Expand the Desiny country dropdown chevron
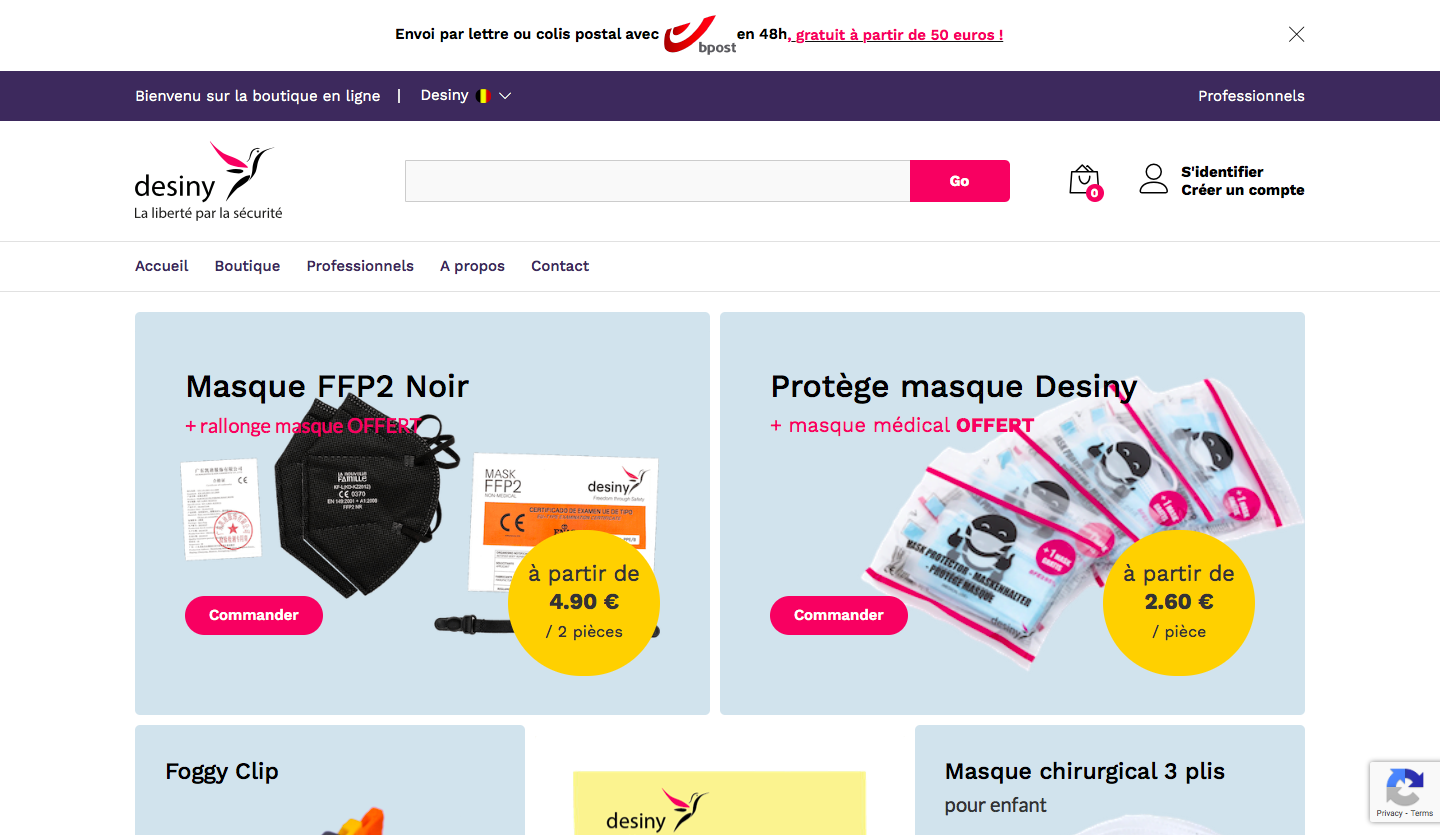 [x=505, y=96]
